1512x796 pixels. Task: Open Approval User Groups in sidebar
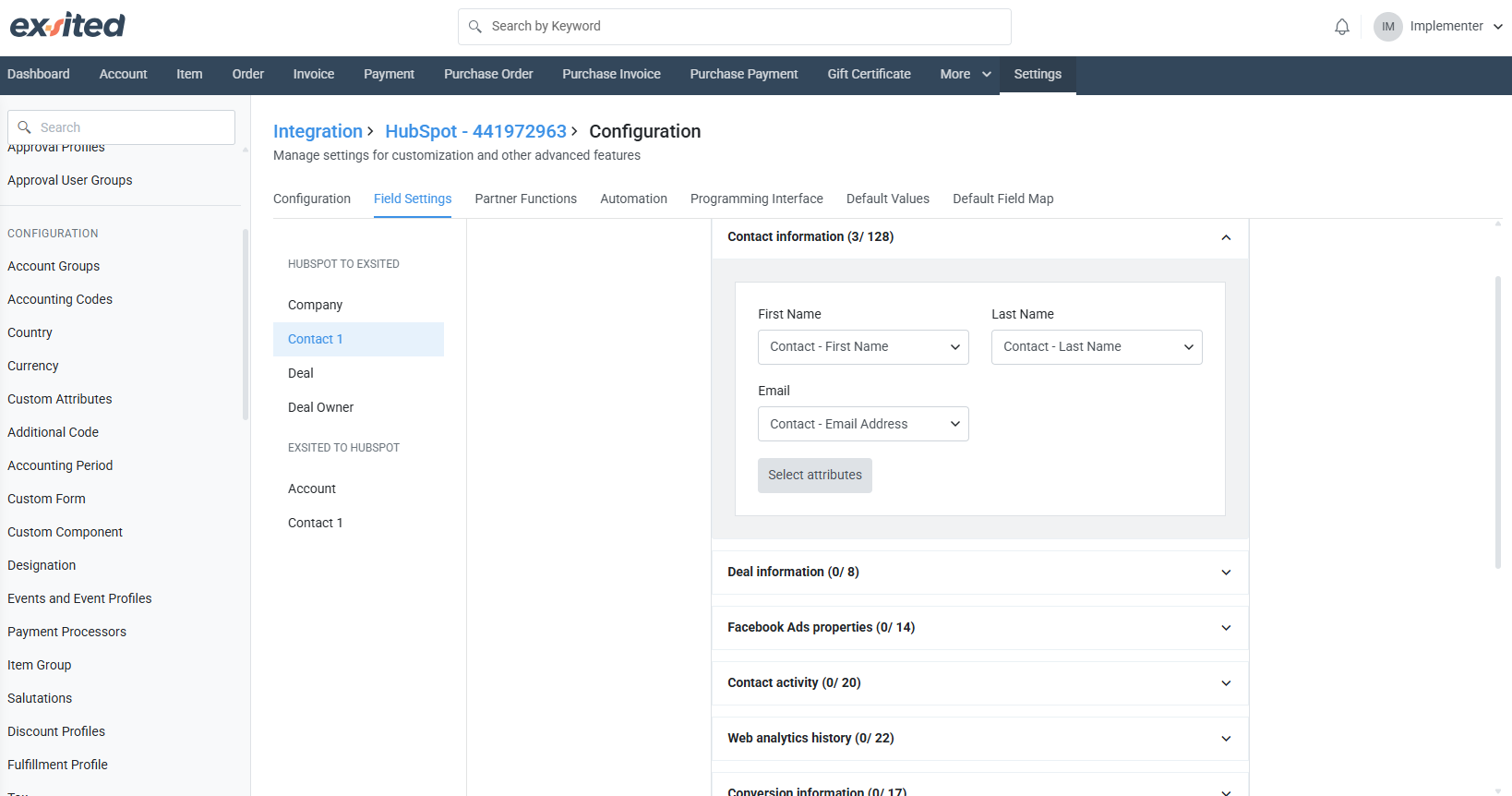point(70,180)
